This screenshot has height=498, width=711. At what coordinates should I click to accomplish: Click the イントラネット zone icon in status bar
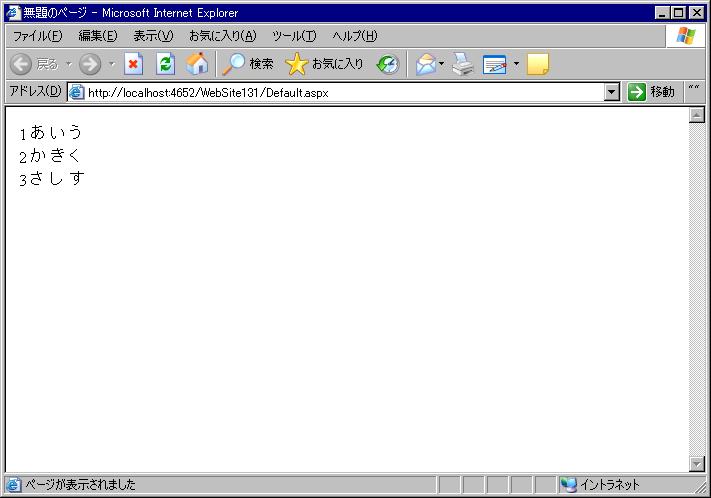click(x=568, y=485)
